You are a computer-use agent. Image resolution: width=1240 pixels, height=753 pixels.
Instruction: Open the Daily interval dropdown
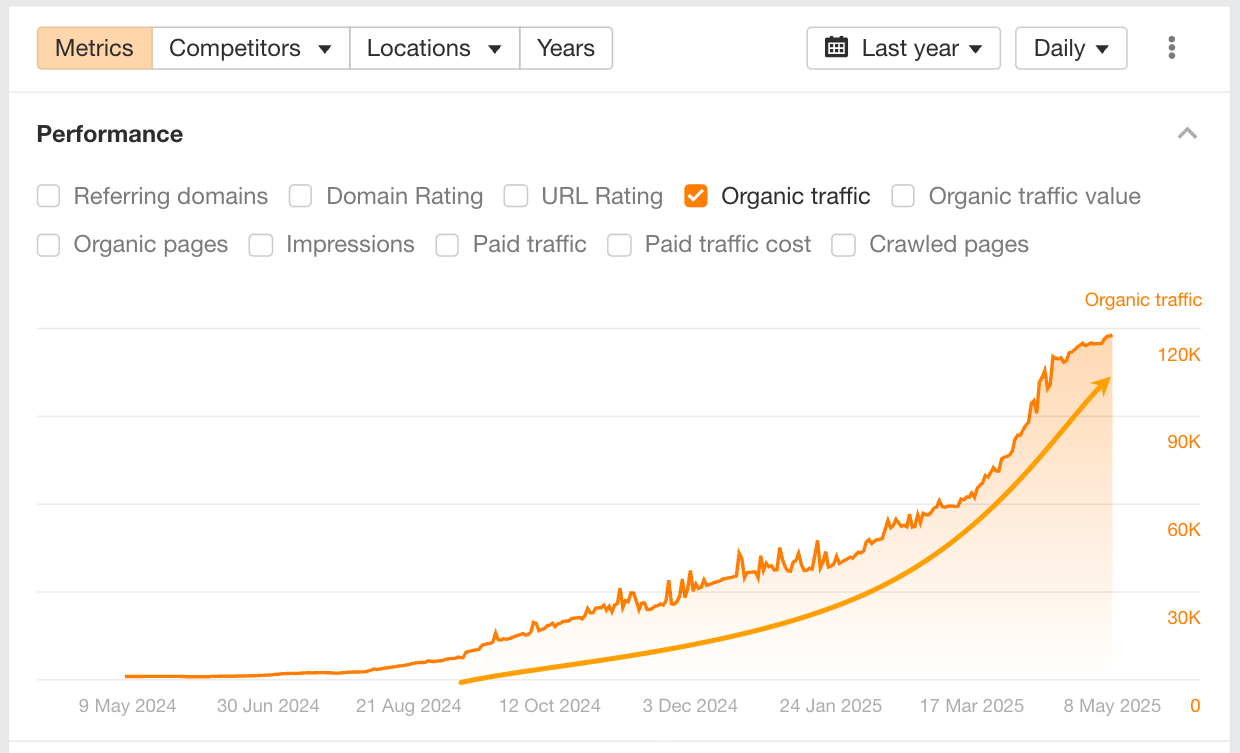pyautogui.click(x=1071, y=48)
